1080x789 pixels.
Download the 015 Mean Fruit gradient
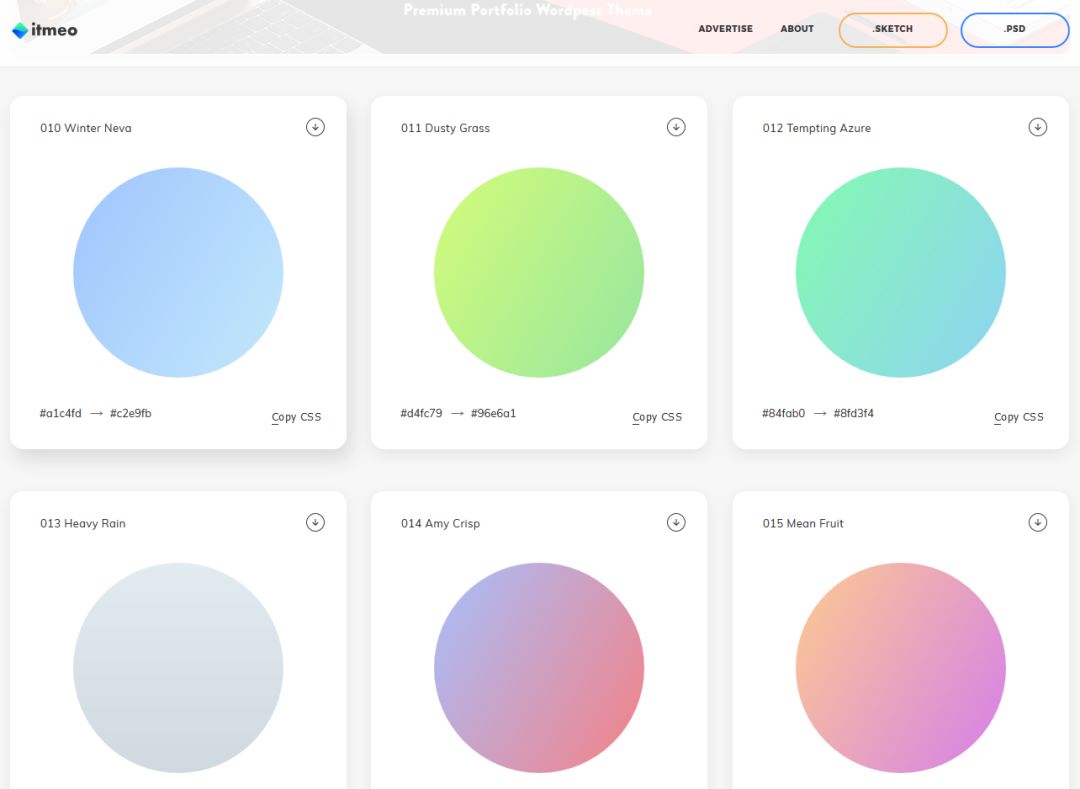(1038, 523)
